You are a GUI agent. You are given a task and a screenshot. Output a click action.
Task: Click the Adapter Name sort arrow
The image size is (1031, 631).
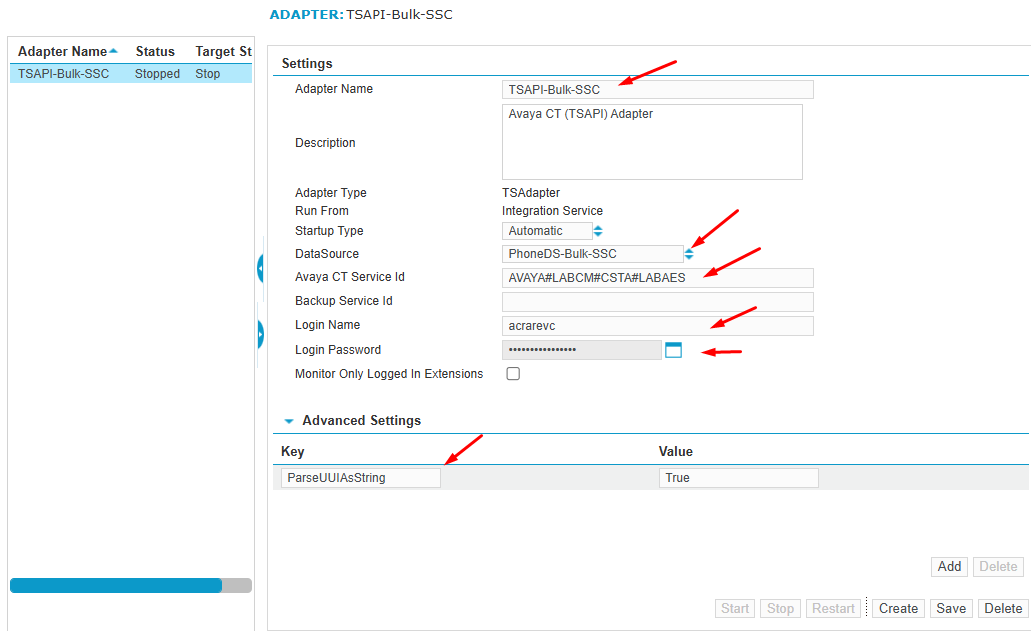pos(114,51)
